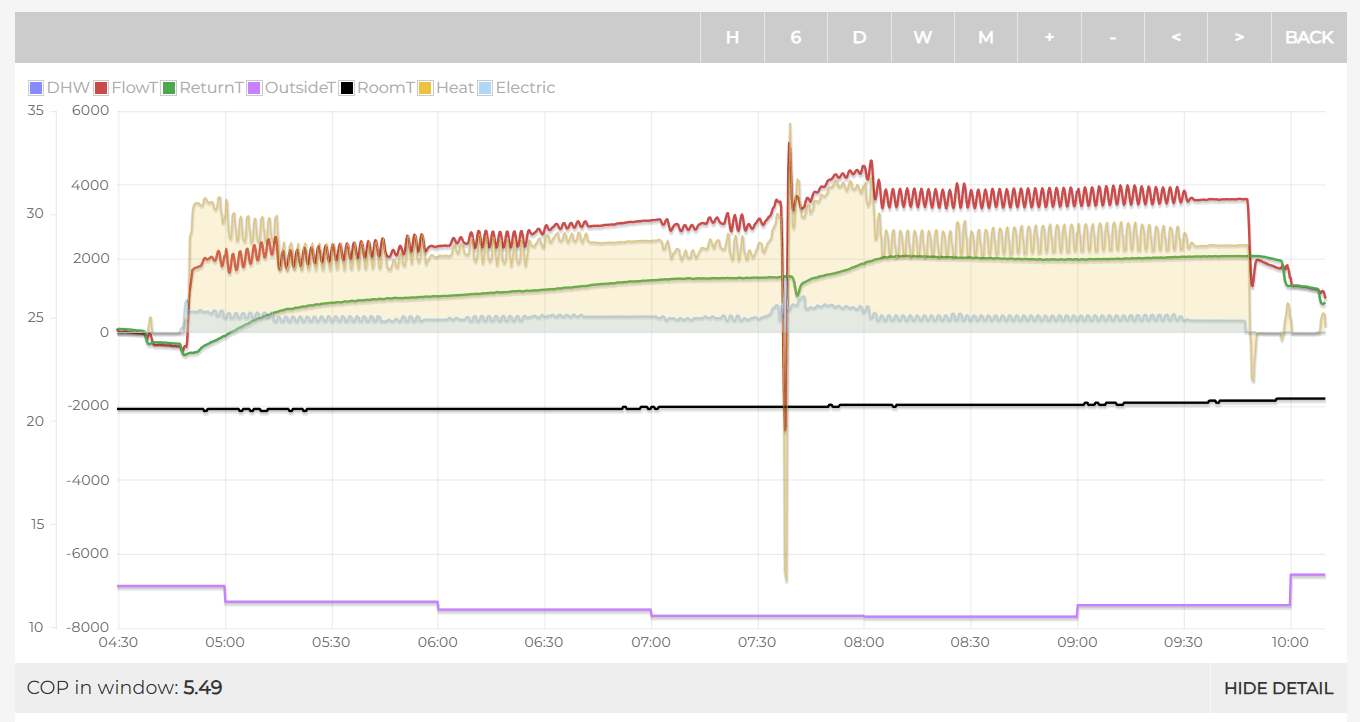Pan right with the > button
This screenshot has width=1360, height=722.
point(1239,37)
